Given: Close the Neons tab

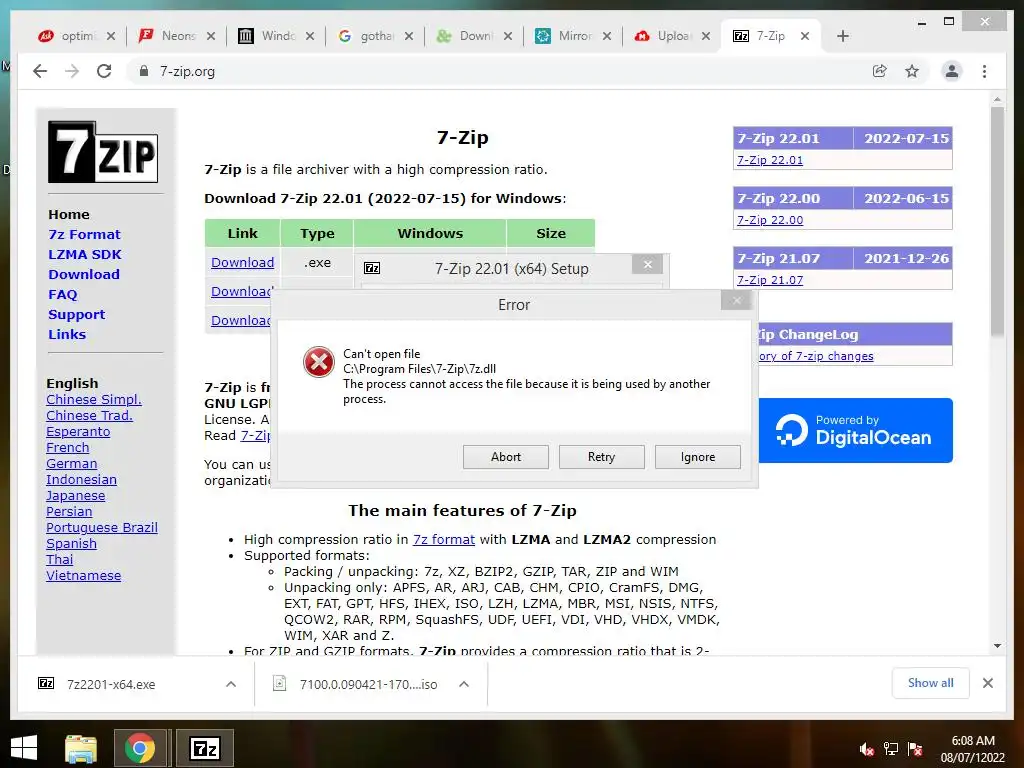Looking at the screenshot, I should click(210, 36).
